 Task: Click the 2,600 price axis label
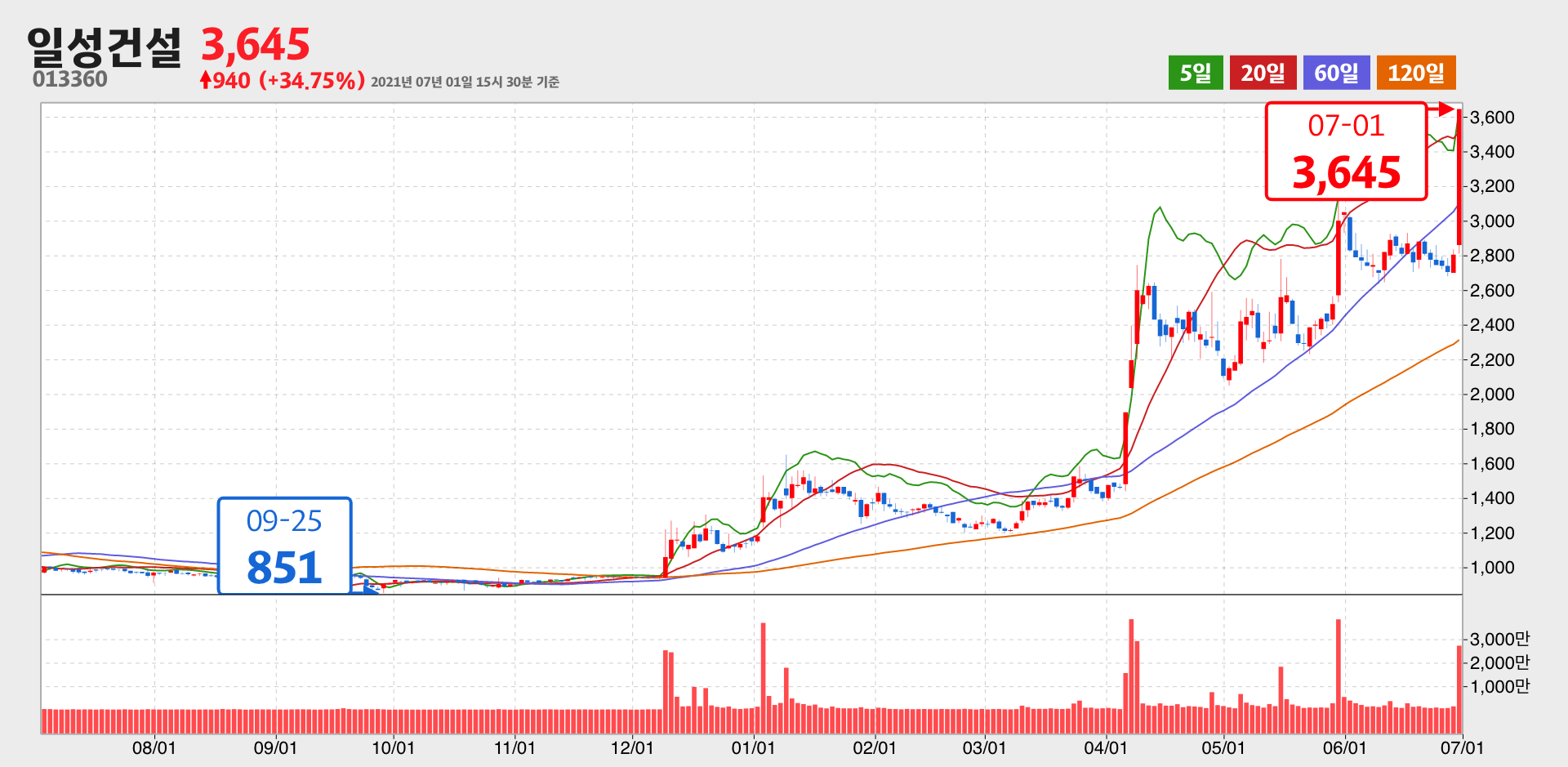click(1492, 290)
